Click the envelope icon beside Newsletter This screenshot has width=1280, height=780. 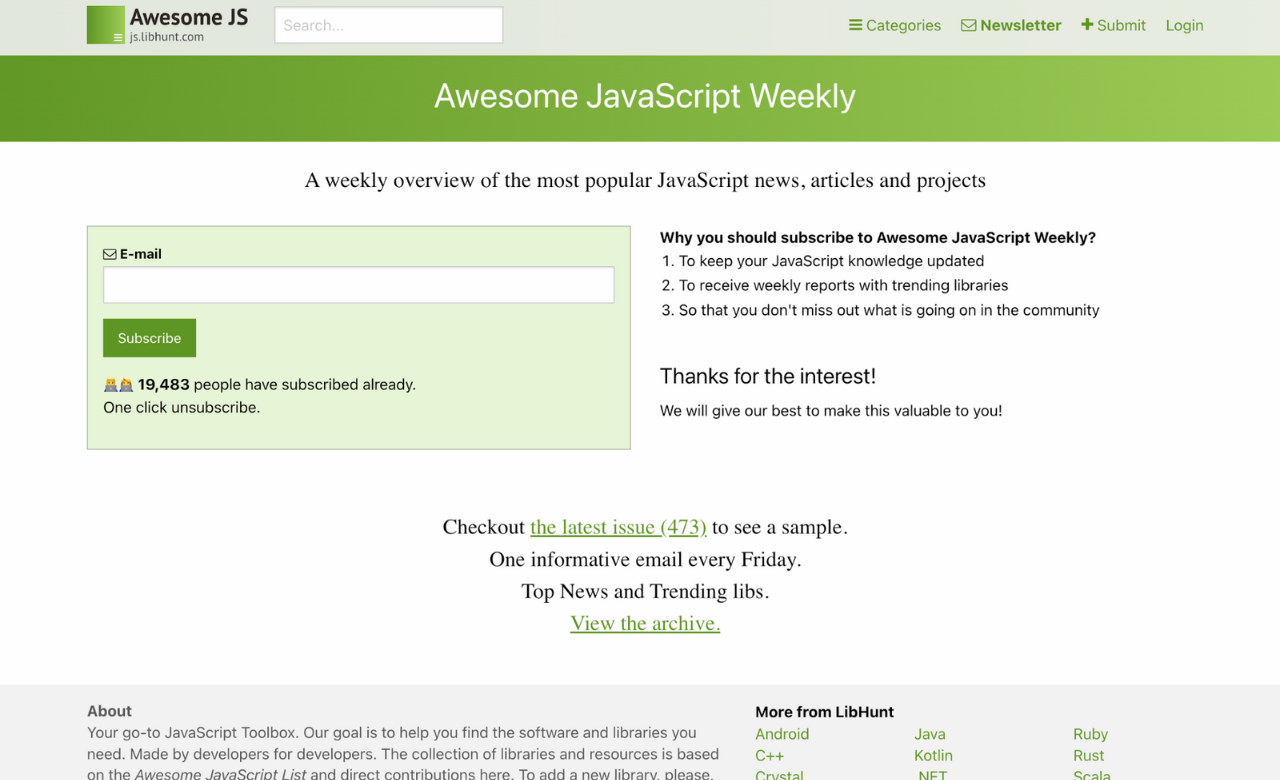coord(968,25)
